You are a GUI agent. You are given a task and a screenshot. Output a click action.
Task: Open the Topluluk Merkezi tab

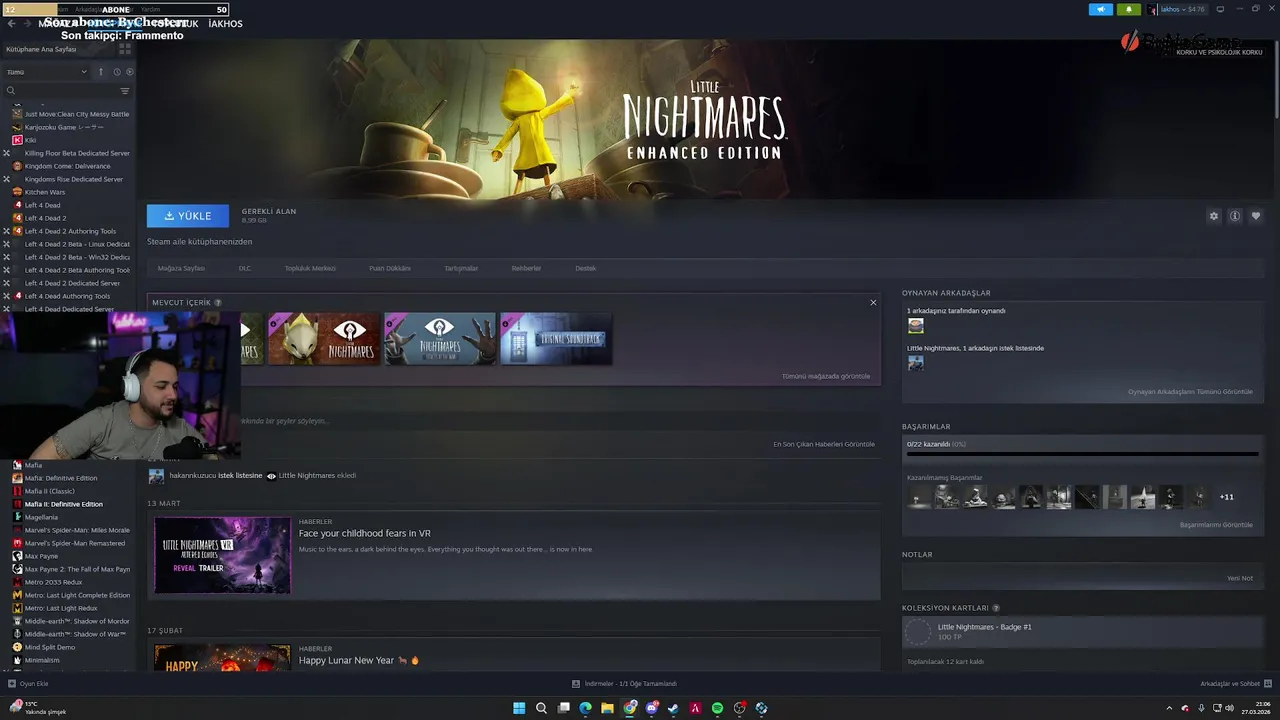(x=310, y=268)
